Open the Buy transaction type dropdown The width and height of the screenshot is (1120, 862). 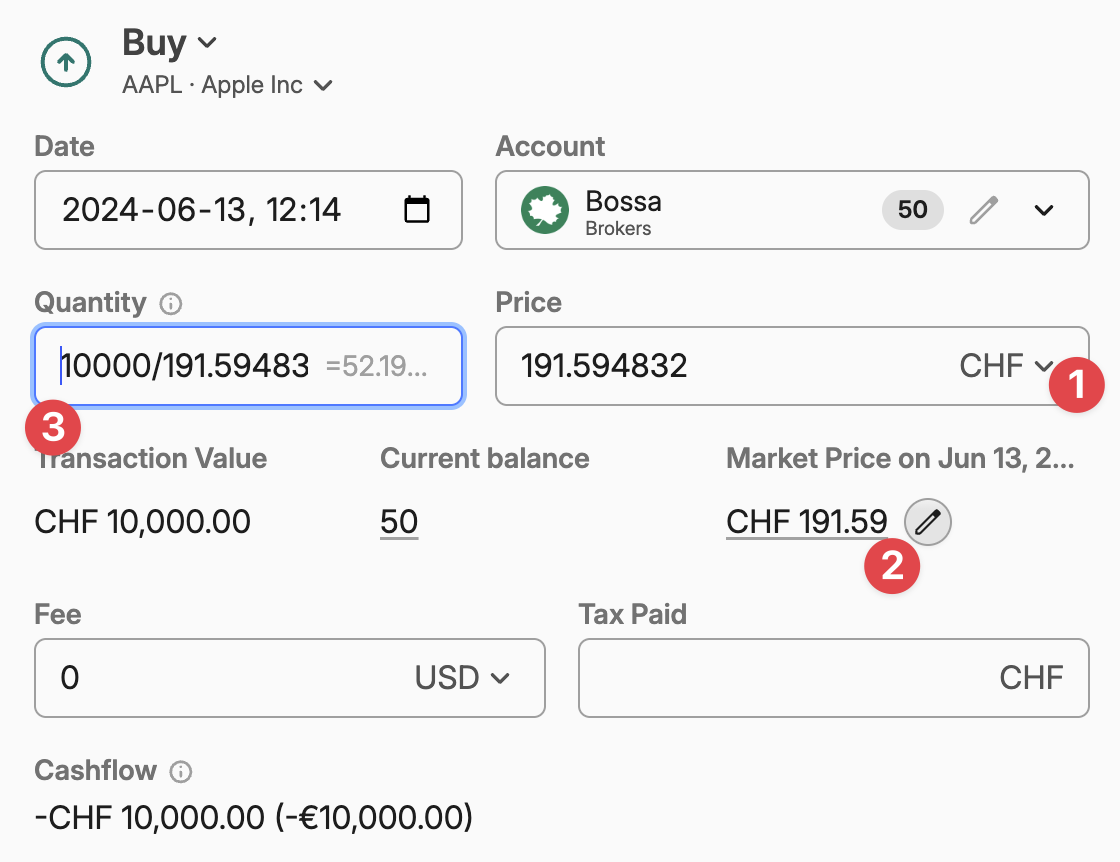169,43
